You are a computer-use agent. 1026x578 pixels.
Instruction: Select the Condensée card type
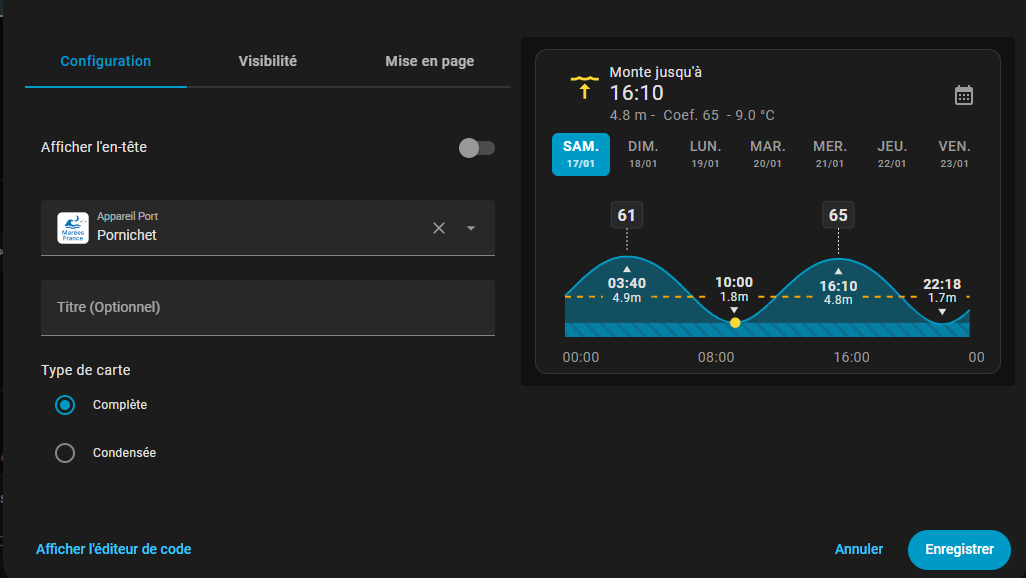65,453
